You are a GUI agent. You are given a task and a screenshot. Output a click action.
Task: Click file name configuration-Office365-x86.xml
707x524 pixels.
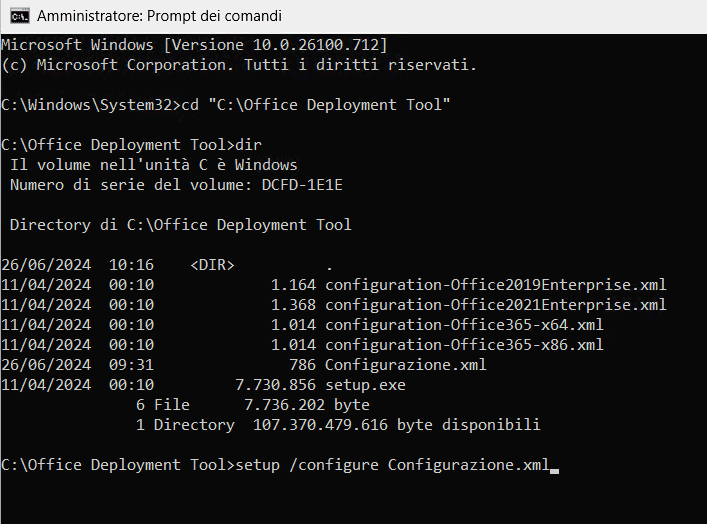point(464,345)
